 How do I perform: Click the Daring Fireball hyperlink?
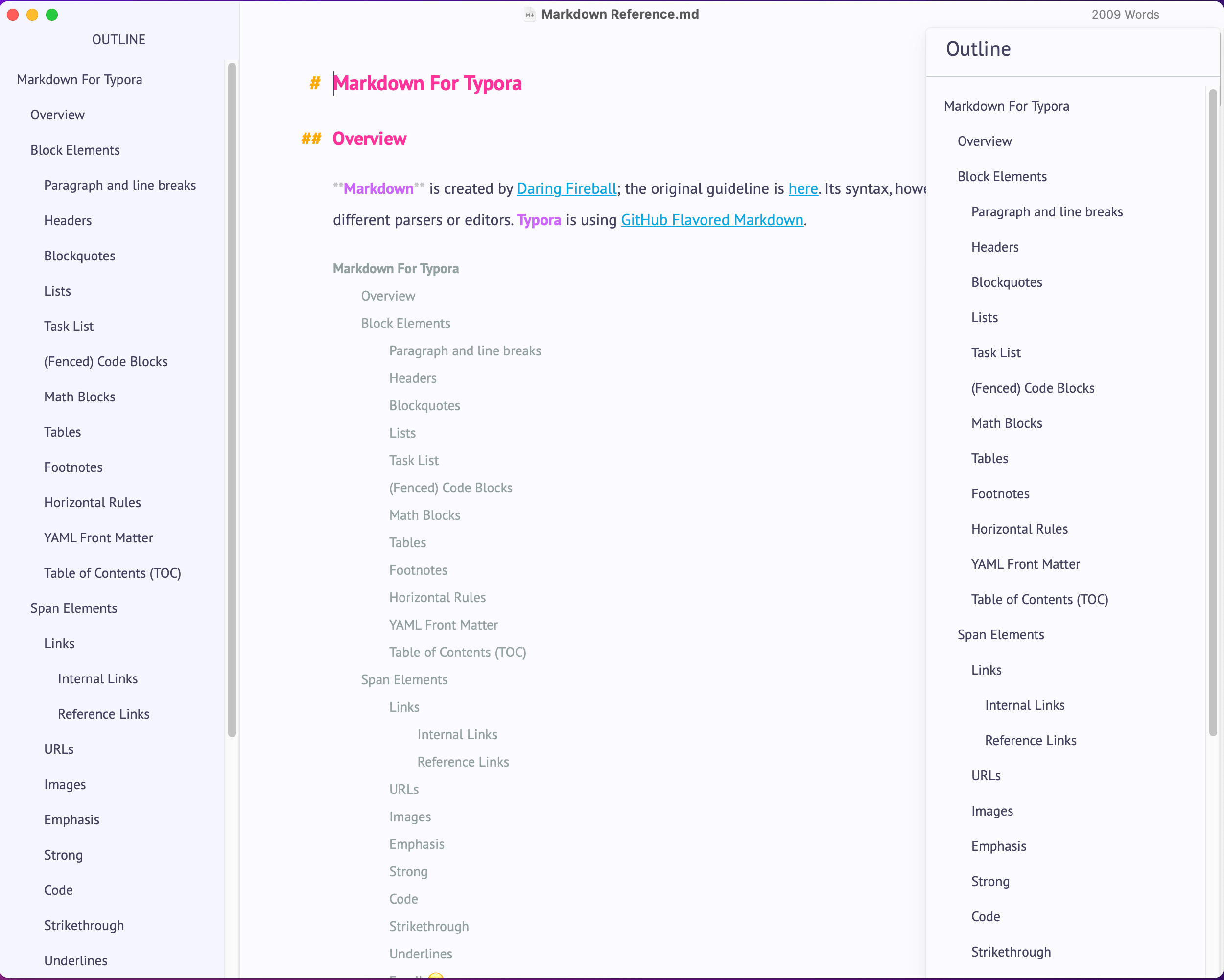pyautogui.click(x=565, y=187)
